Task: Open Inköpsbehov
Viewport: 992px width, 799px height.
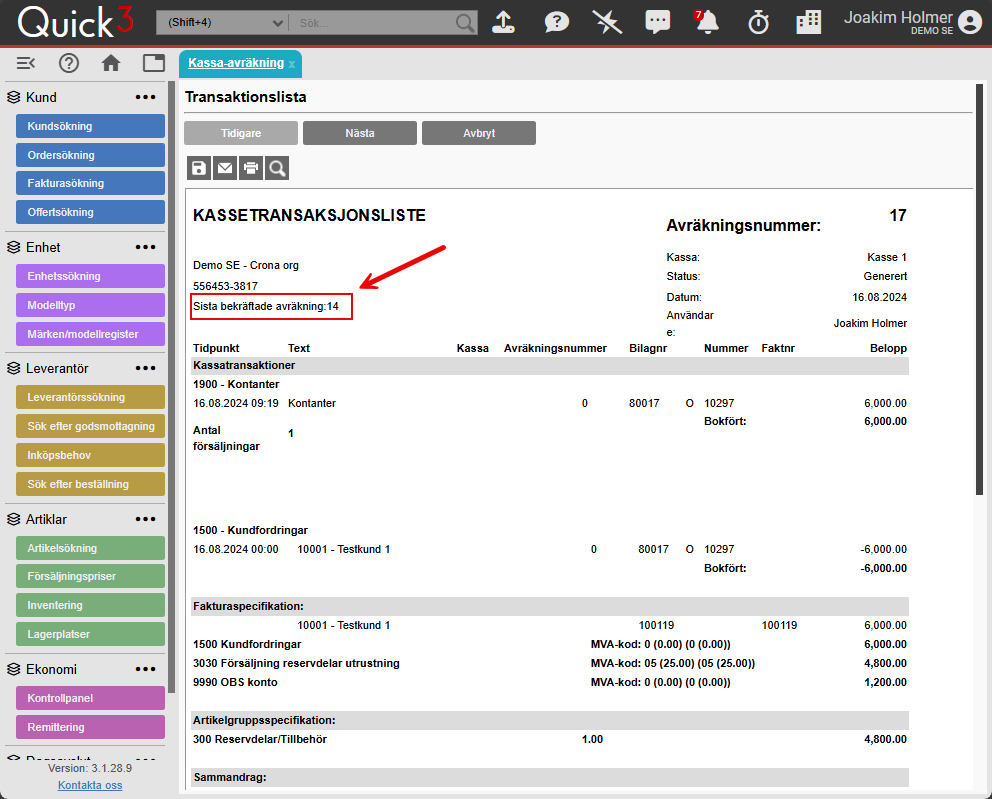Action: click(x=90, y=455)
